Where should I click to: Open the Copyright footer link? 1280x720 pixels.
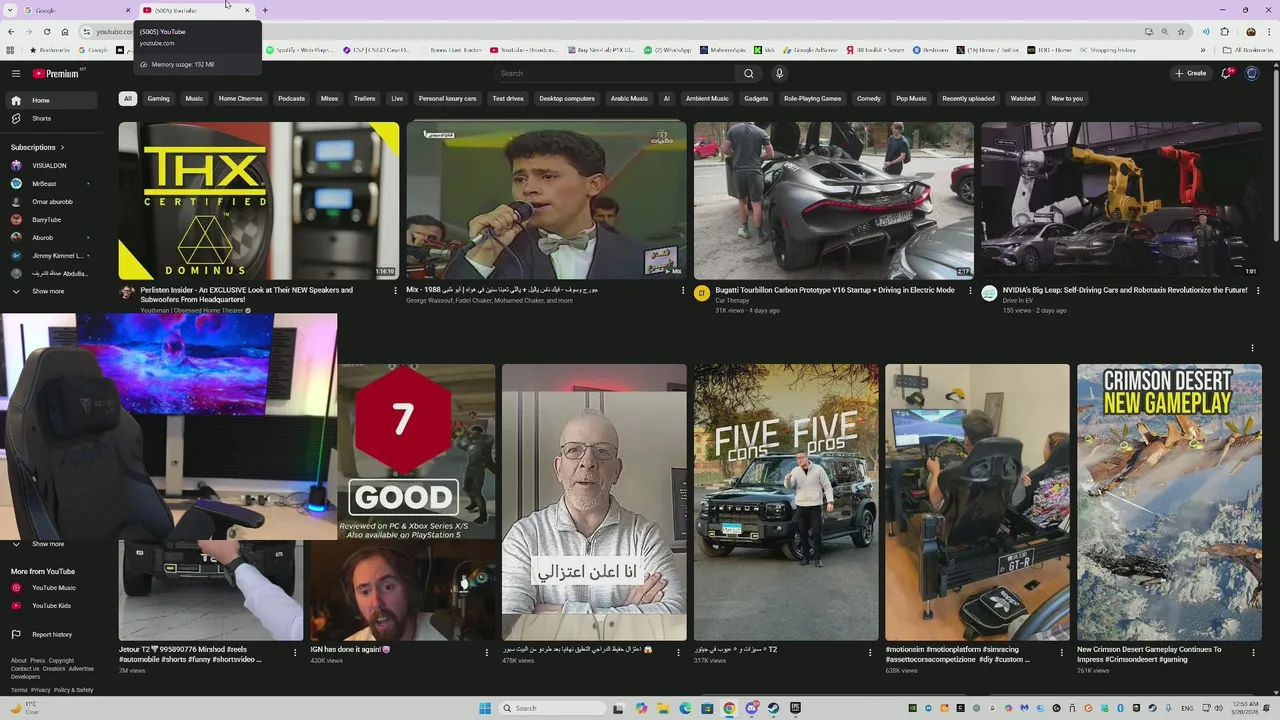point(61,661)
